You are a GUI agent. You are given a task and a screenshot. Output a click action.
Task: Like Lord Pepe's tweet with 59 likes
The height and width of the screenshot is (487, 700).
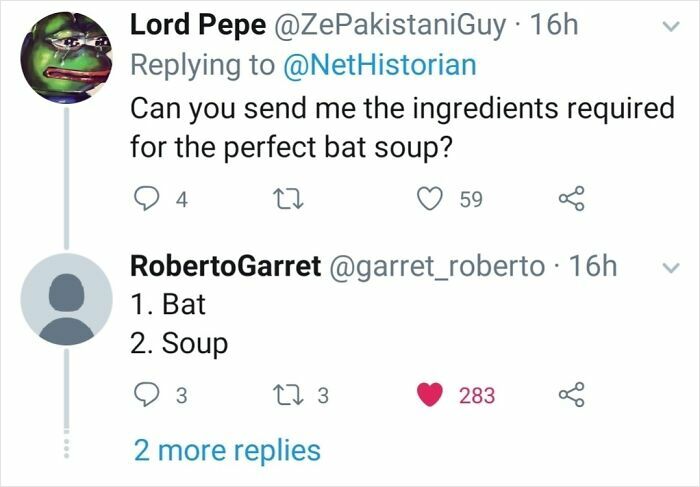[433, 200]
